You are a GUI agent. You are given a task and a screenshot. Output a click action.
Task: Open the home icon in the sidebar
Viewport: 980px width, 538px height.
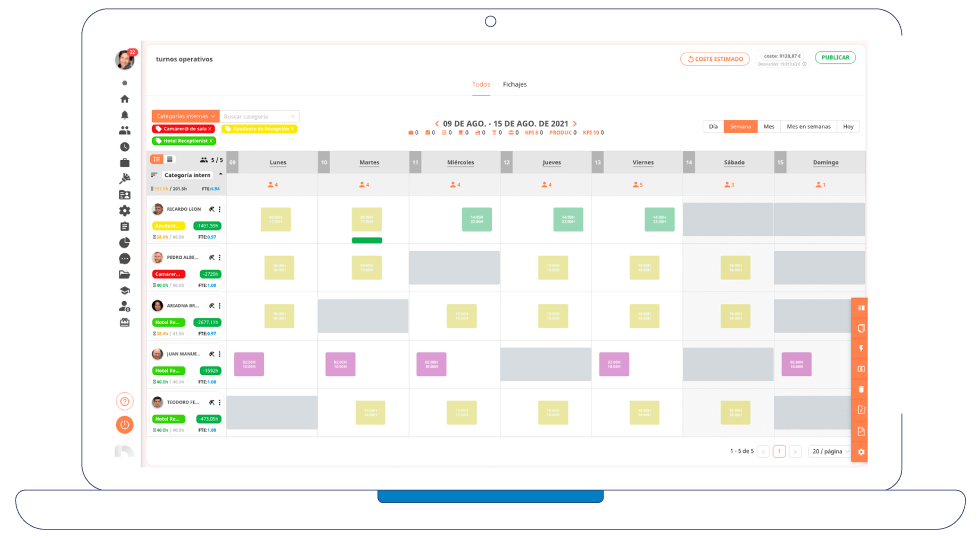125,99
